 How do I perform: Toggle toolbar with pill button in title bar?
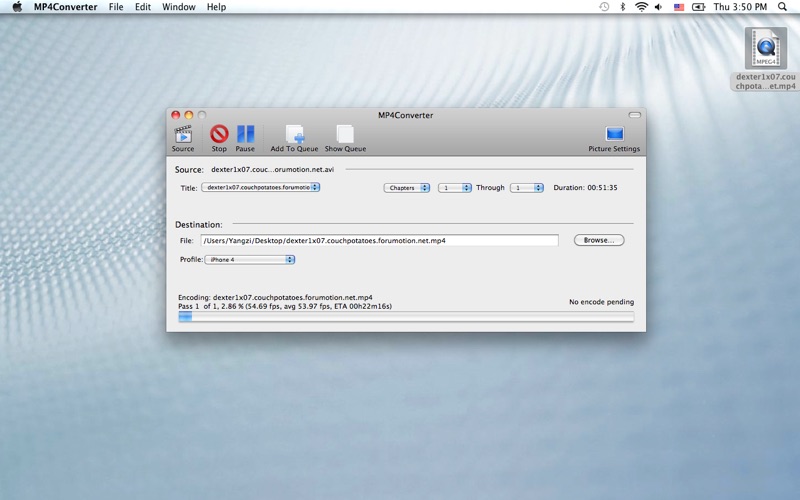click(635, 115)
